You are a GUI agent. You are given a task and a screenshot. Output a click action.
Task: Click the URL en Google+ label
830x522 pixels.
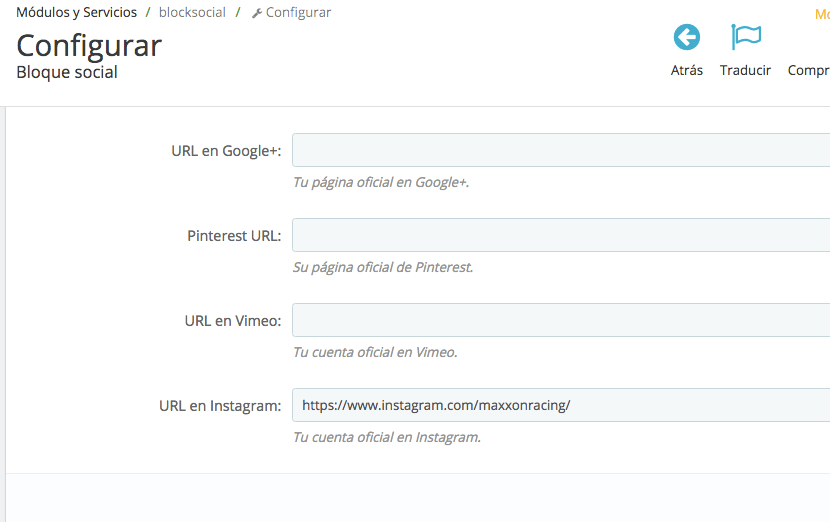pyautogui.click(x=226, y=151)
